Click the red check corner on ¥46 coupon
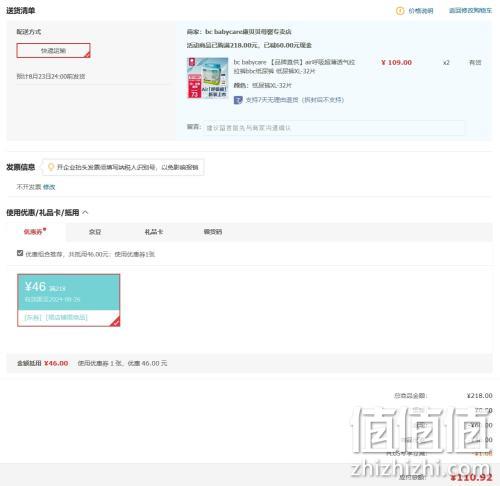The image size is (500, 486). point(116,322)
